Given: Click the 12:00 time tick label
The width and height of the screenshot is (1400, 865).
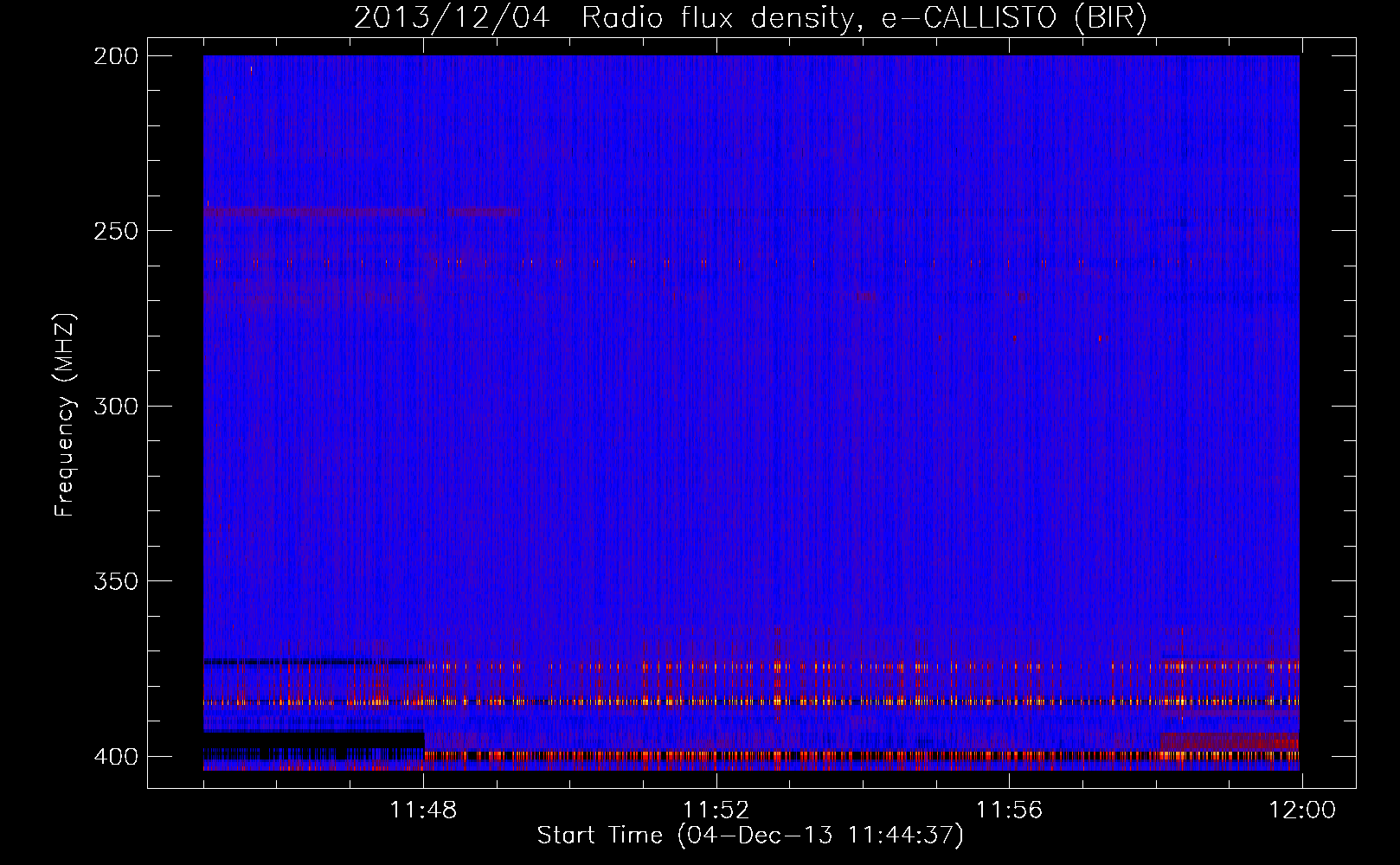Looking at the screenshot, I should [1302, 811].
